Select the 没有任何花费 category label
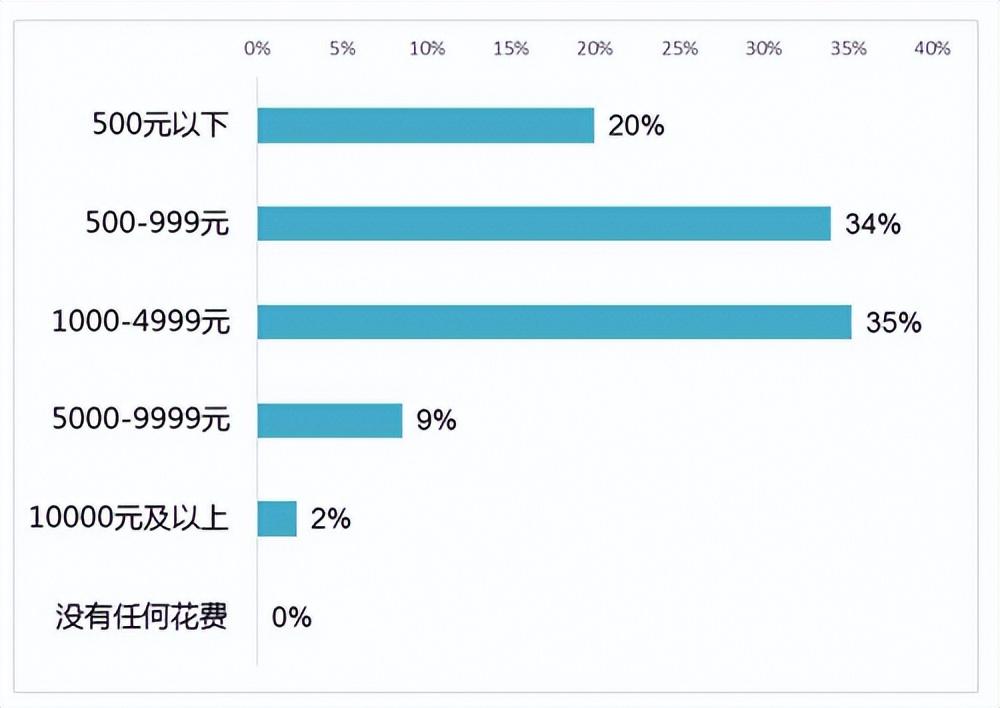This screenshot has height=708, width=1000. [142, 616]
